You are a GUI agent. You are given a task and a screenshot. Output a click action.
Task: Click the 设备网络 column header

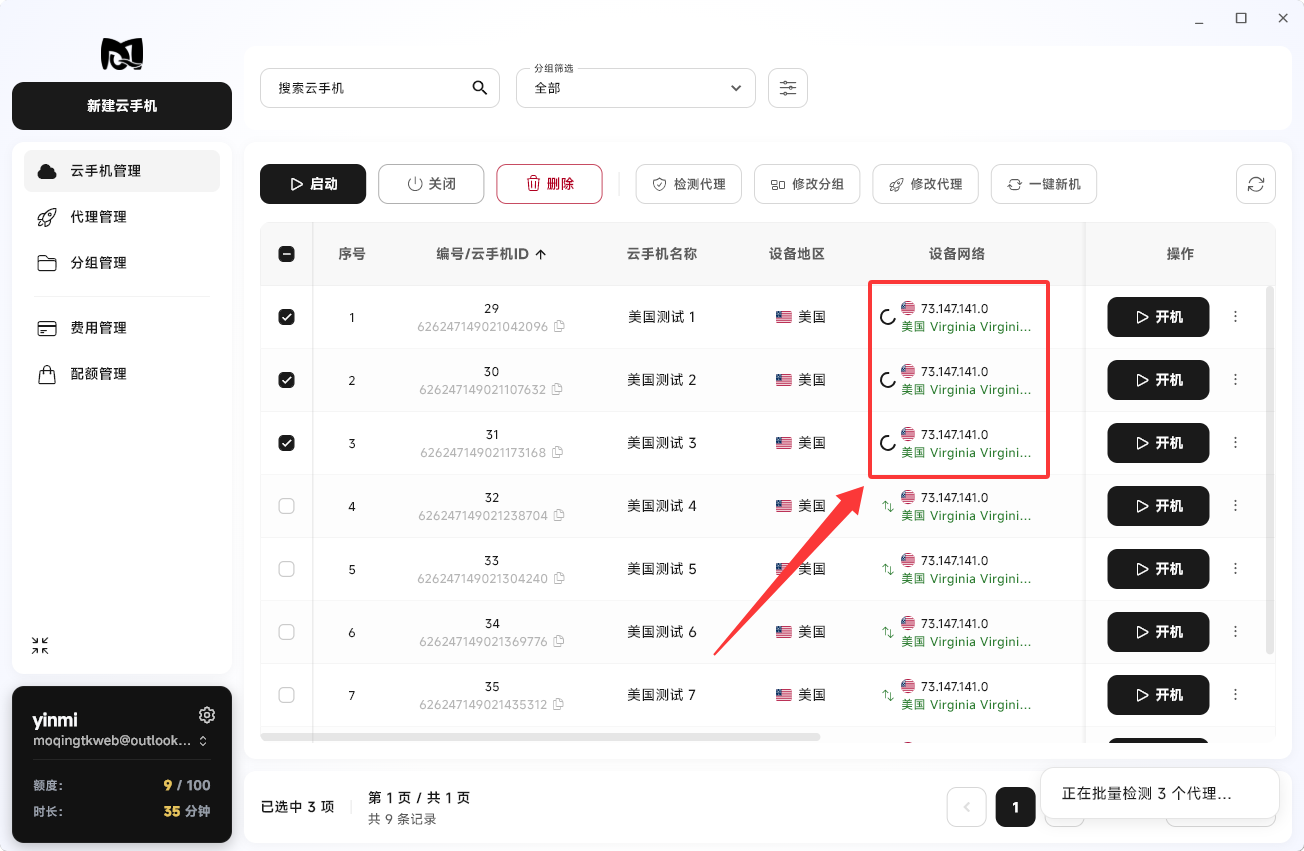click(x=957, y=254)
